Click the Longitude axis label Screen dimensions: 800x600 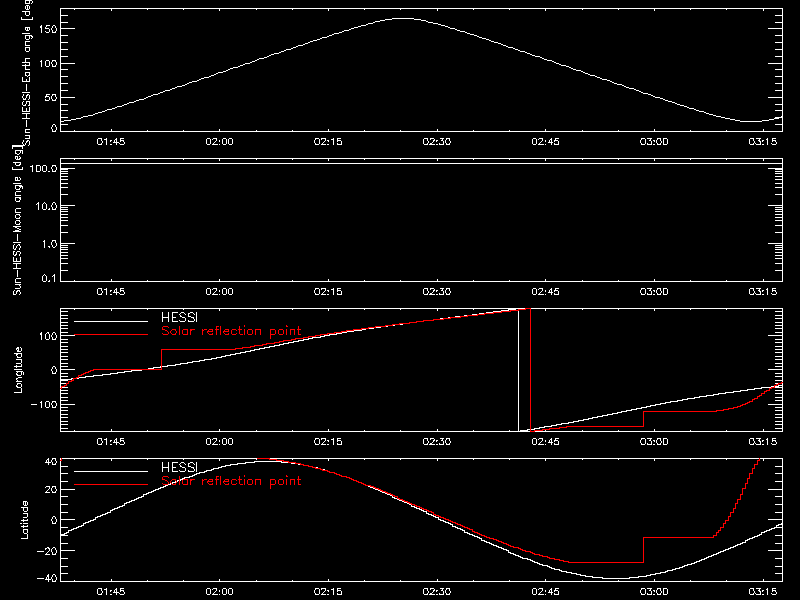pos(18,370)
